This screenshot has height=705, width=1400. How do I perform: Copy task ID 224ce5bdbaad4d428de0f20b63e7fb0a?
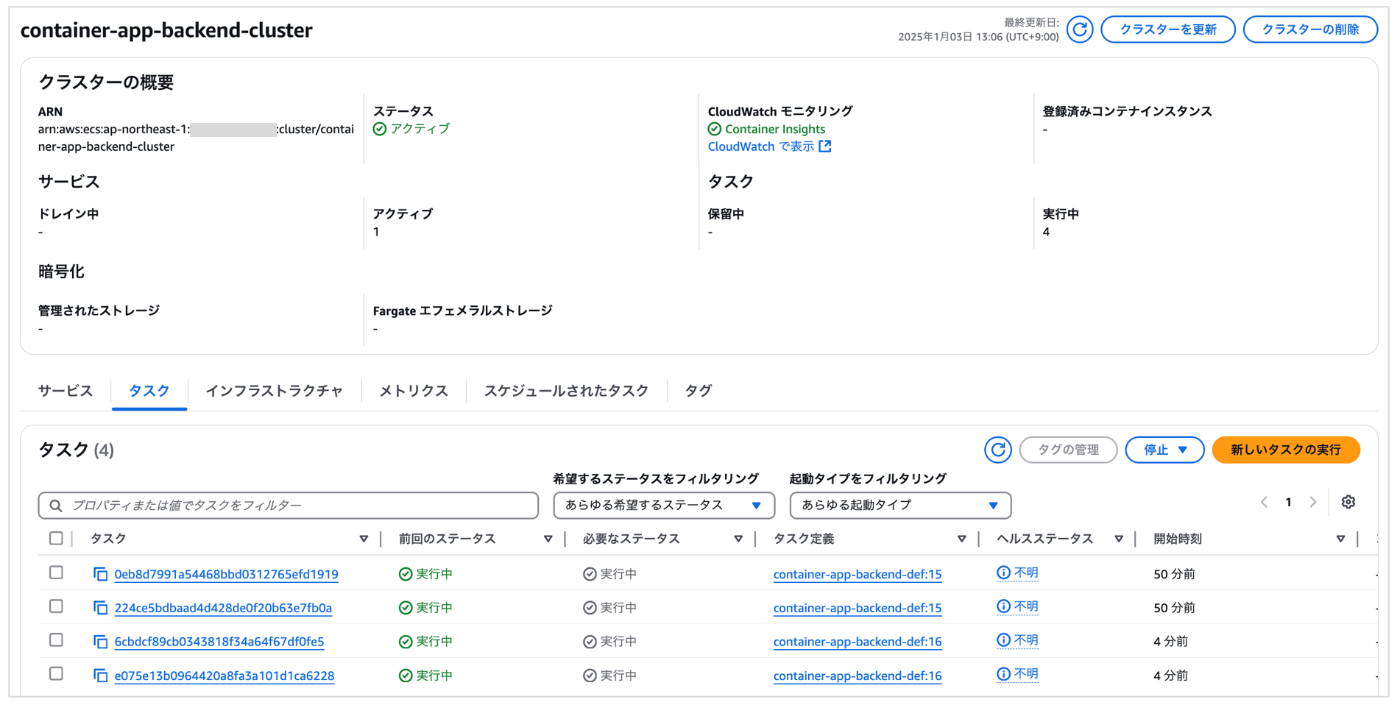tap(100, 608)
